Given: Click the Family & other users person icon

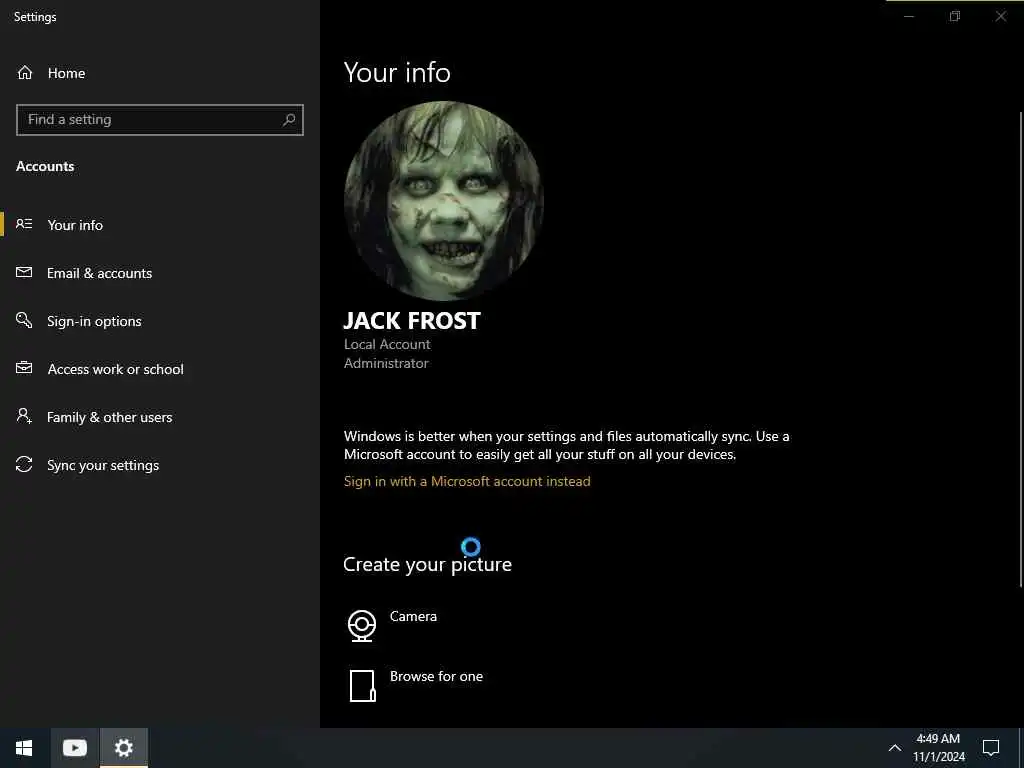Looking at the screenshot, I should pyautogui.click(x=24, y=416).
